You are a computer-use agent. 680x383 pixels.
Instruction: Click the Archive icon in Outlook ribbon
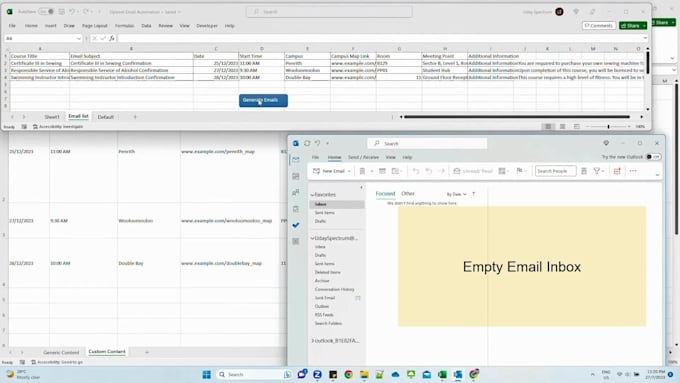[382, 171]
